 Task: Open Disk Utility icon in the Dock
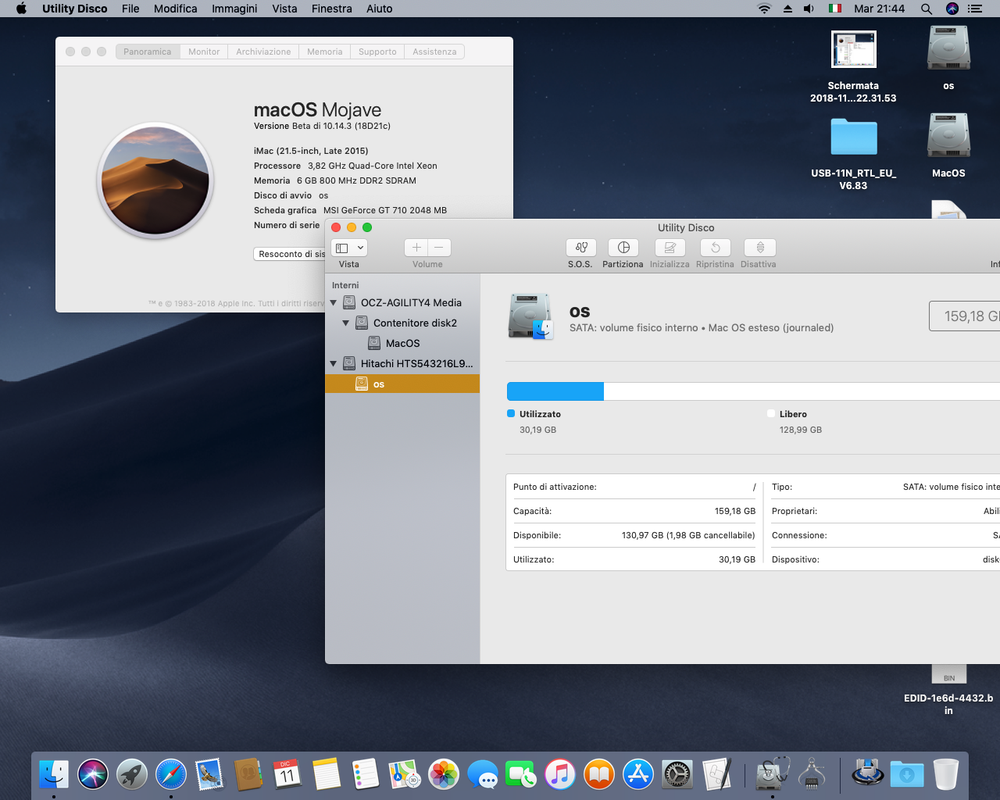click(772, 774)
